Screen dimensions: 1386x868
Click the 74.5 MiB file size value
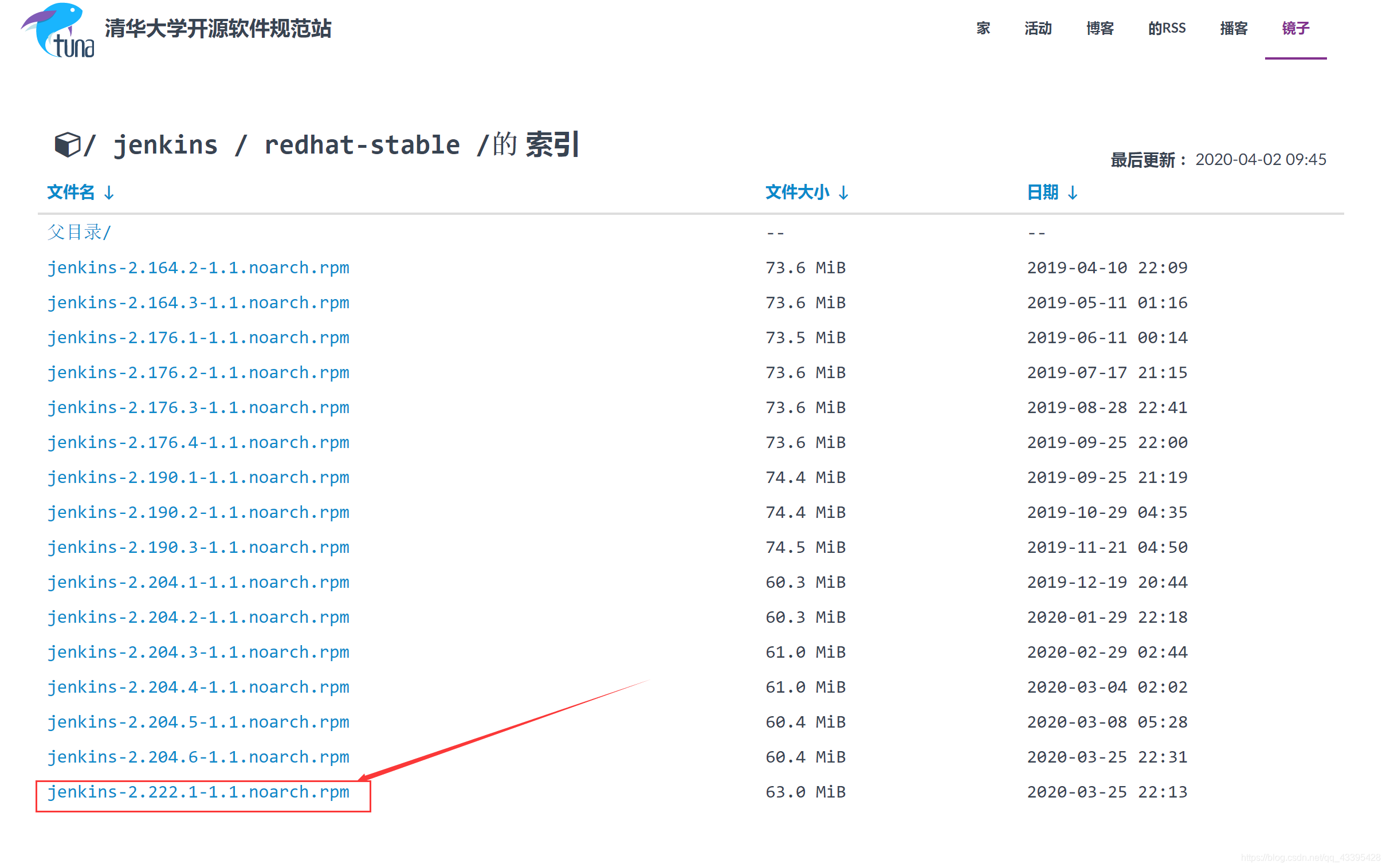click(805, 548)
